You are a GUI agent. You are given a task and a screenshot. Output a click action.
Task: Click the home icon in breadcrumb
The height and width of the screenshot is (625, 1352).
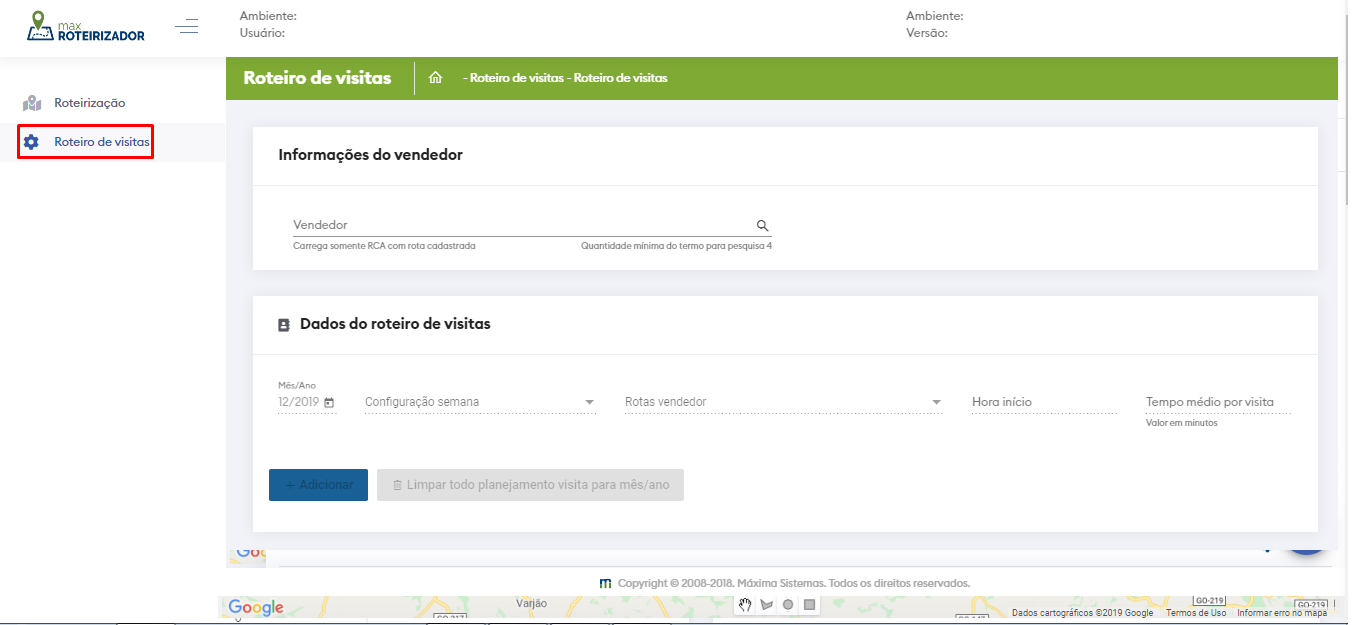pos(435,78)
